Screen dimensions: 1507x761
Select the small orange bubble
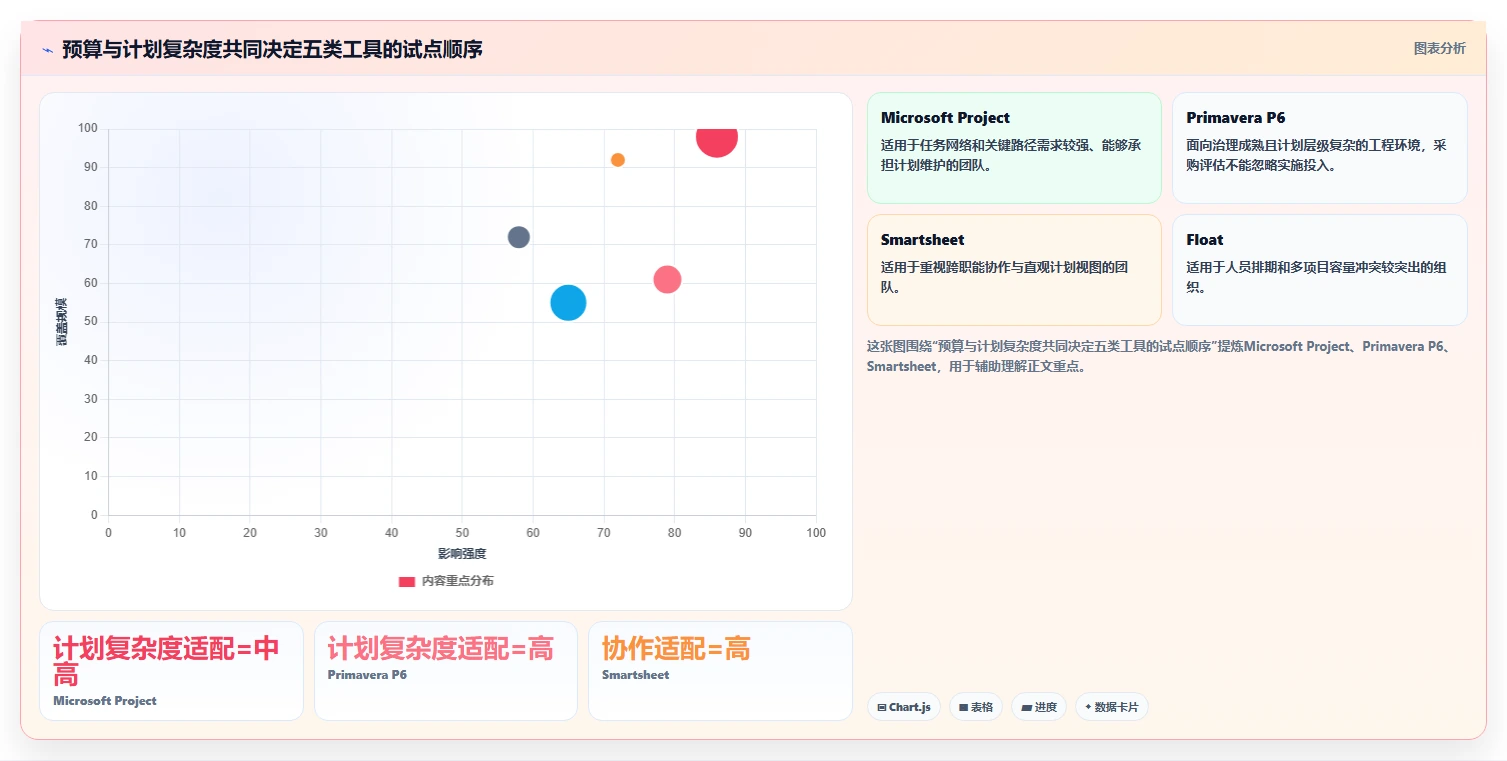click(x=618, y=160)
